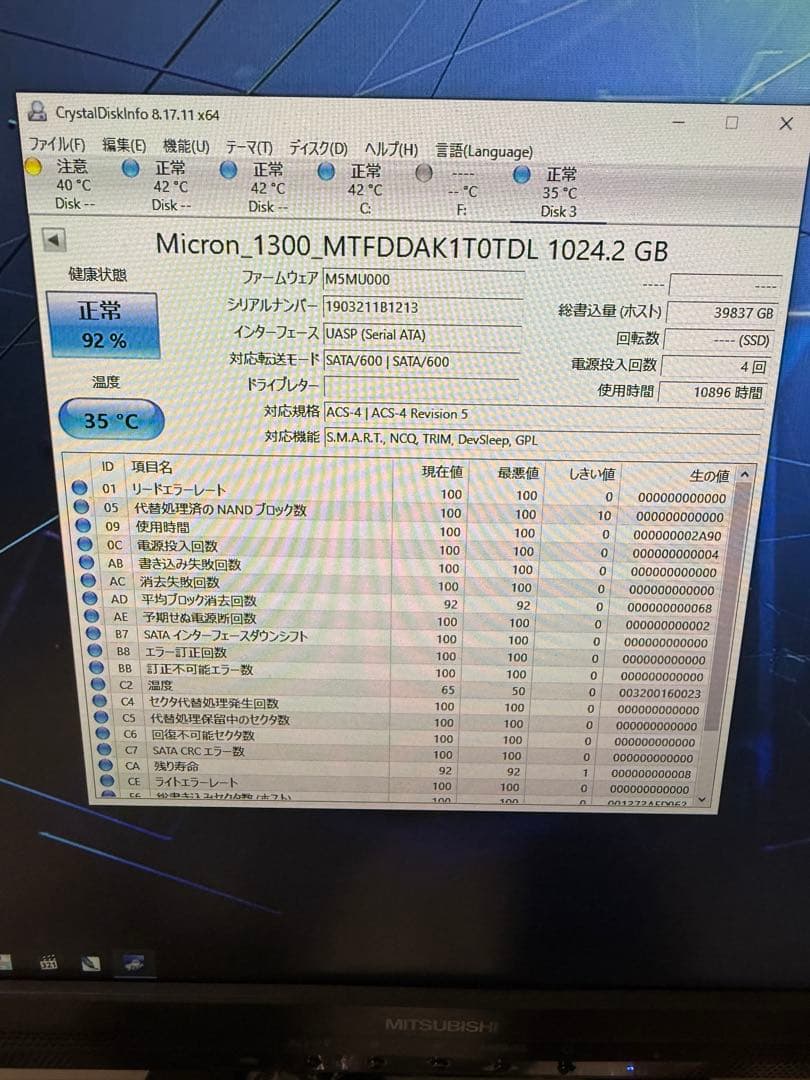Expand the ディスク(D) disk menu
This screenshot has width=810, height=1080.
point(319,149)
